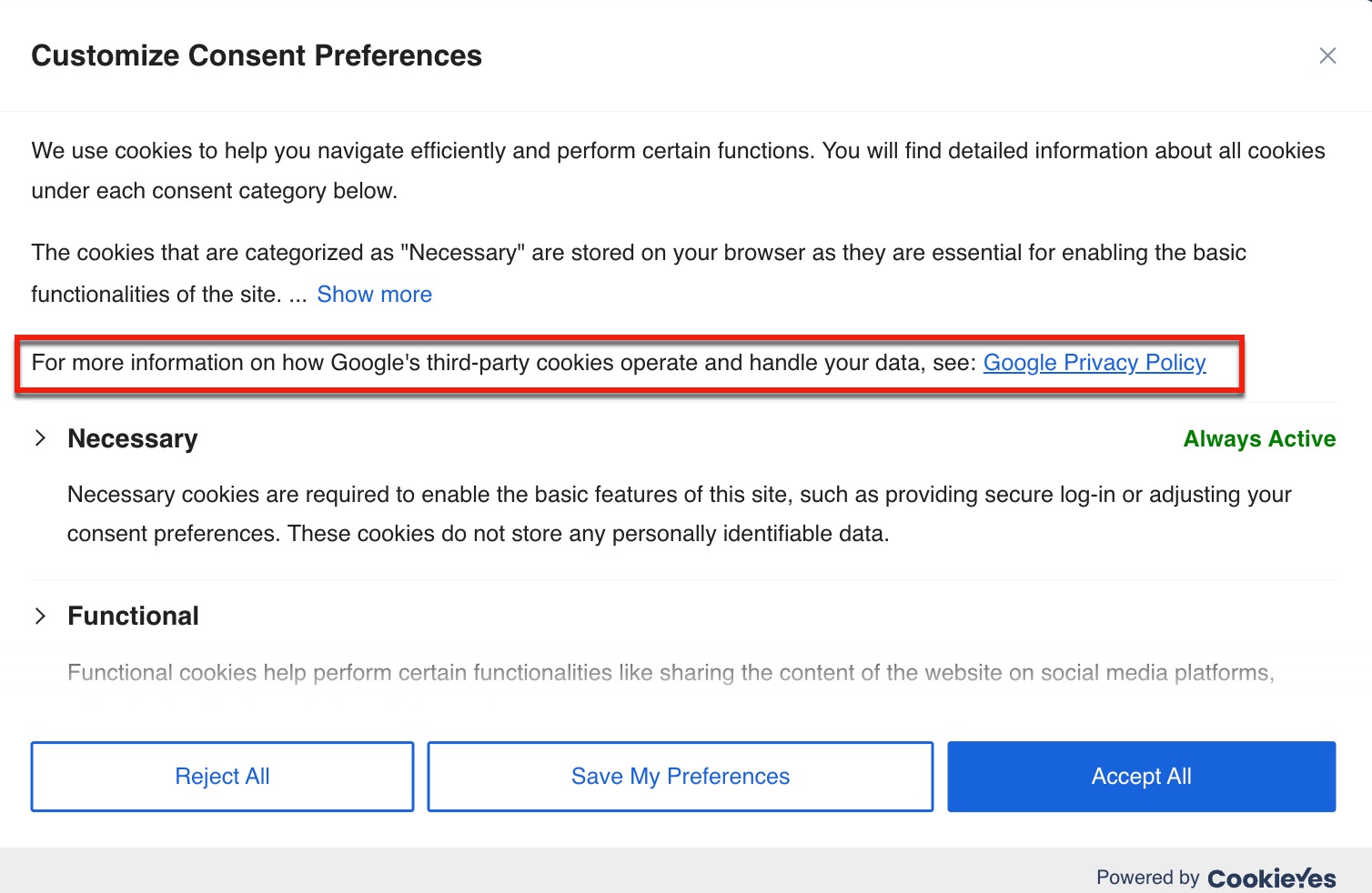Click the gray footer bar
The image size is (1372, 893).
(x=546, y=870)
